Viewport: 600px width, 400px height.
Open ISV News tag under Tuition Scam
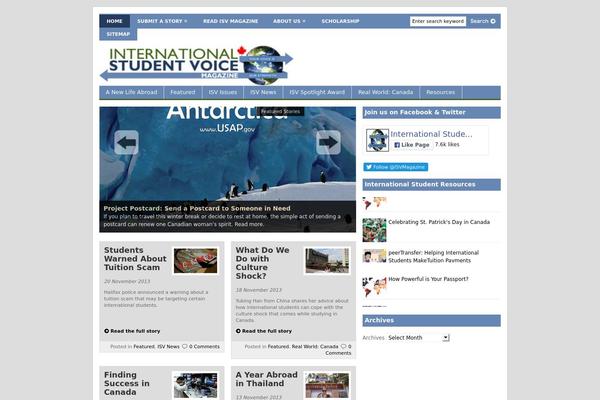pyautogui.click(x=168, y=346)
